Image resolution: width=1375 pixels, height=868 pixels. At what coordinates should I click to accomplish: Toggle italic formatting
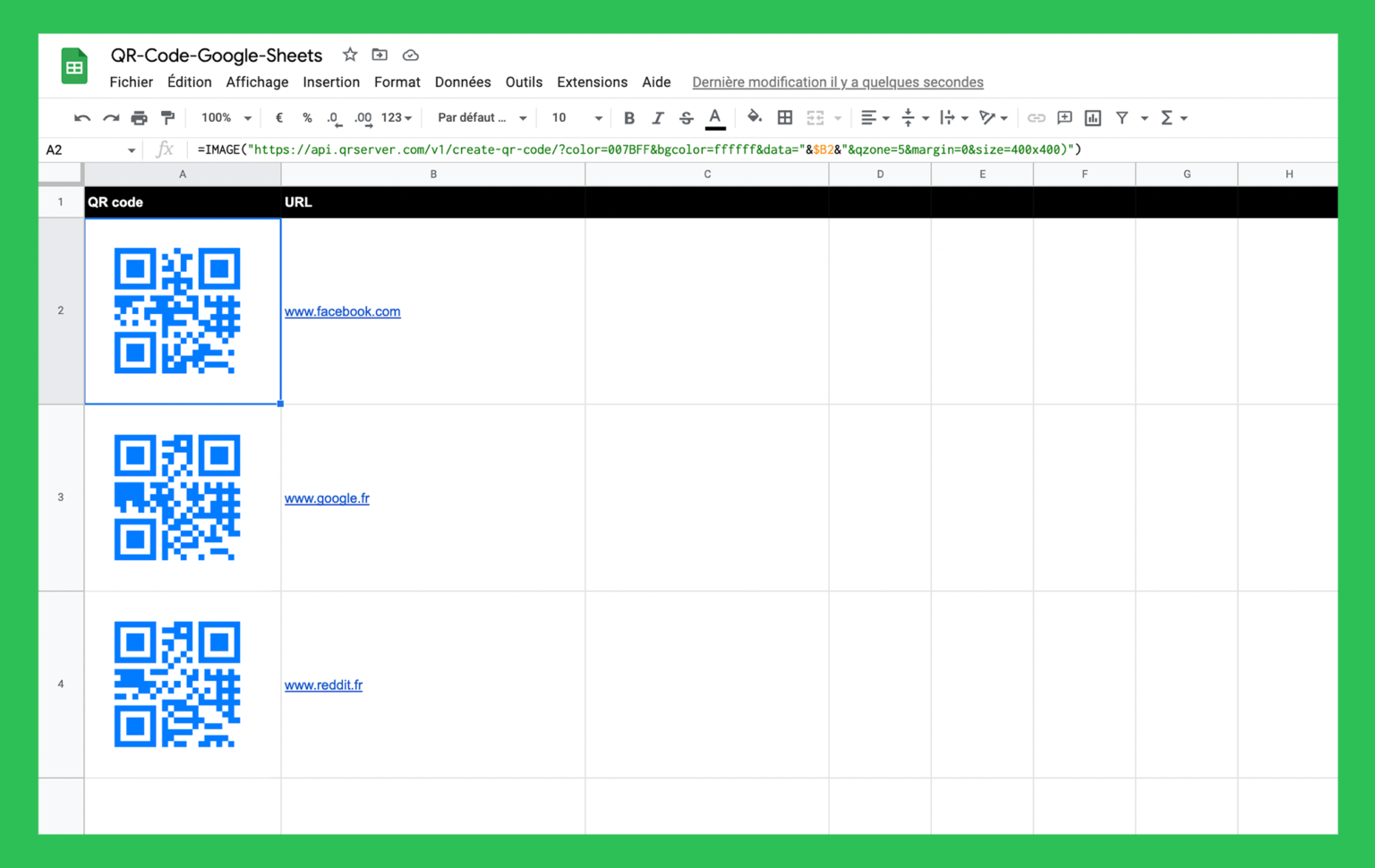coord(658,117)
